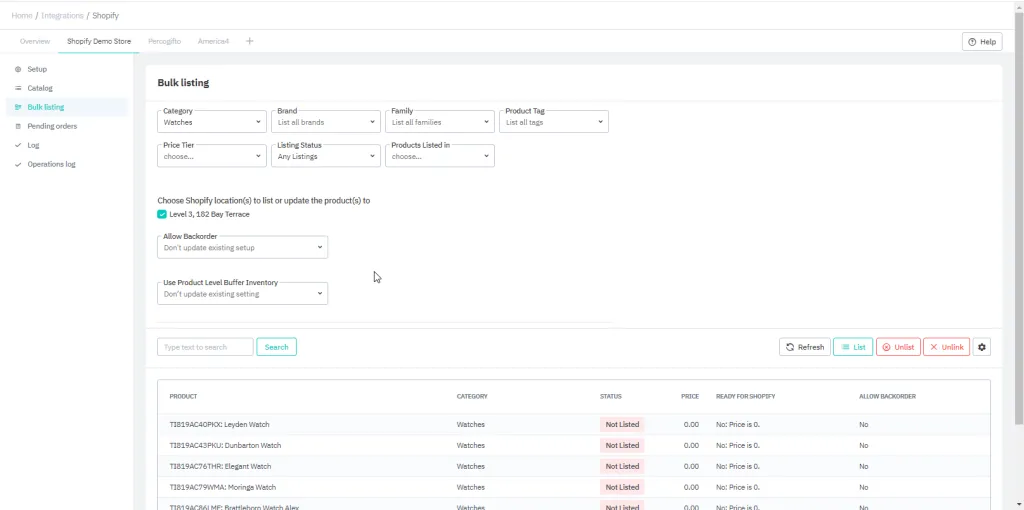1024x510 pixels.
Task: Click the Setup globe icon in sidebar
Action: coord(18,69)
